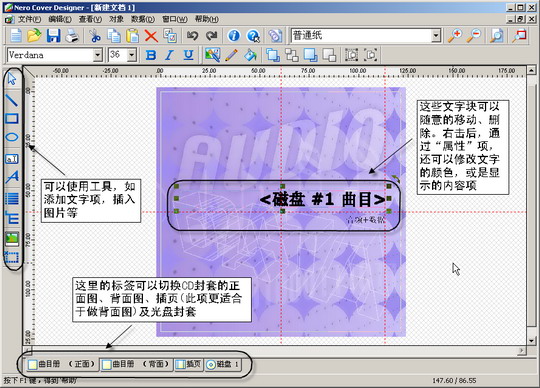The width and height of the screenshot is (540, 388).
Task: Click the vertical scrollbar down arrow
Action: (x=531, y=341)
